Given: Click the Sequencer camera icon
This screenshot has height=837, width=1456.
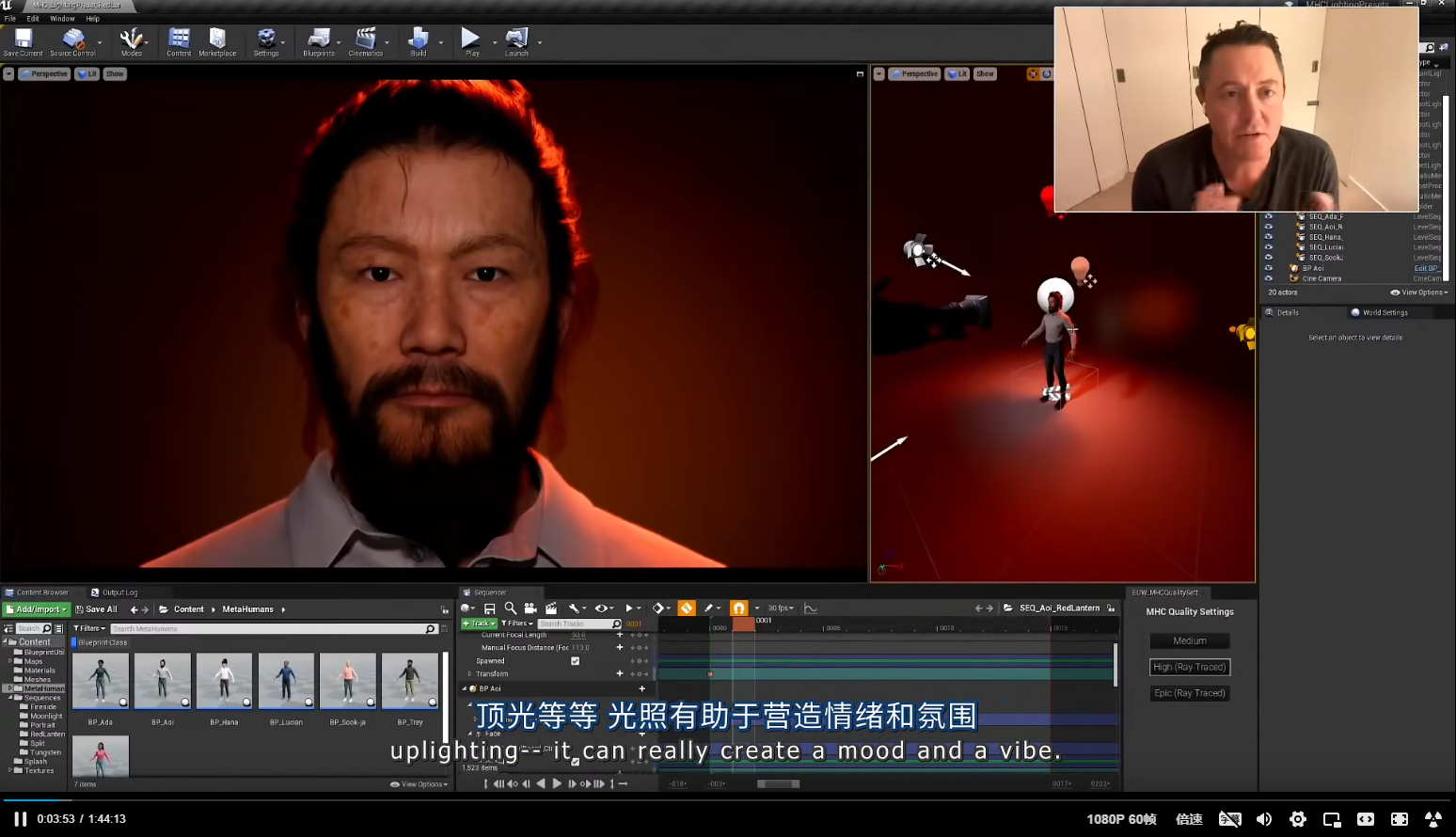Looking at the screenshot, I should 530,608.
